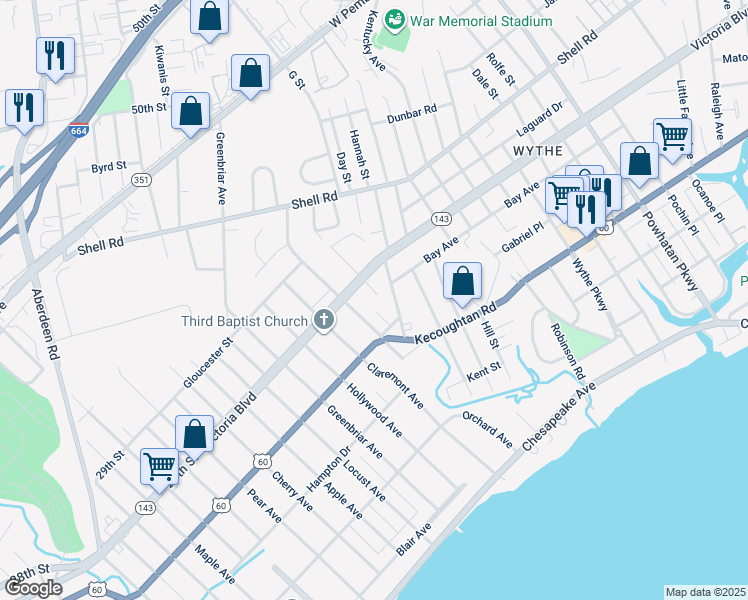This screenshot has height=600, width=748.
Task: Click the War Memorial Stadium label
Action: (x=481, y=21)
